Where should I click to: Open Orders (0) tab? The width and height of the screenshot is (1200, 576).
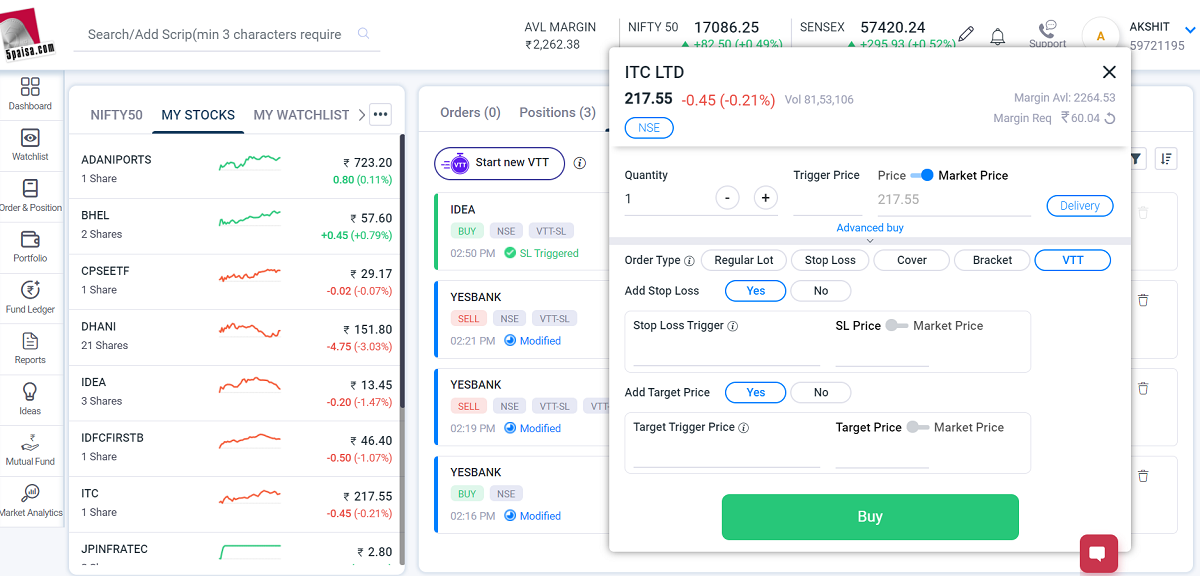coord(470,113)
